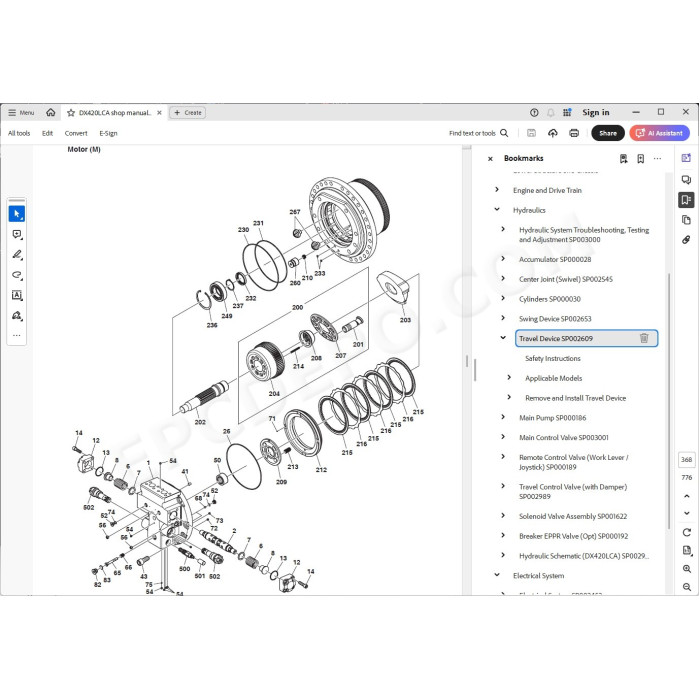
Task: Click the Bookmarks panel vertical scrollbar
Action: click(x=669, y=401)
